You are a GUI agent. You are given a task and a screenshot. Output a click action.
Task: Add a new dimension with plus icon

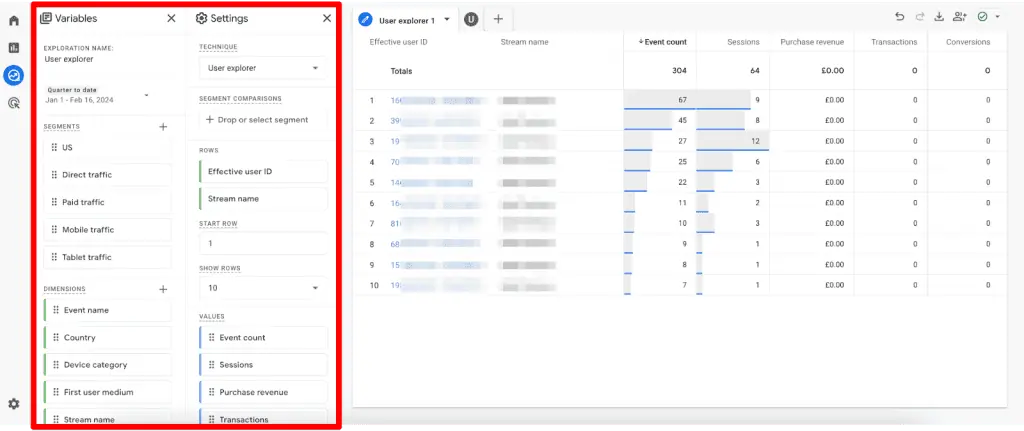pyautogui.click(x=163, y=289)
